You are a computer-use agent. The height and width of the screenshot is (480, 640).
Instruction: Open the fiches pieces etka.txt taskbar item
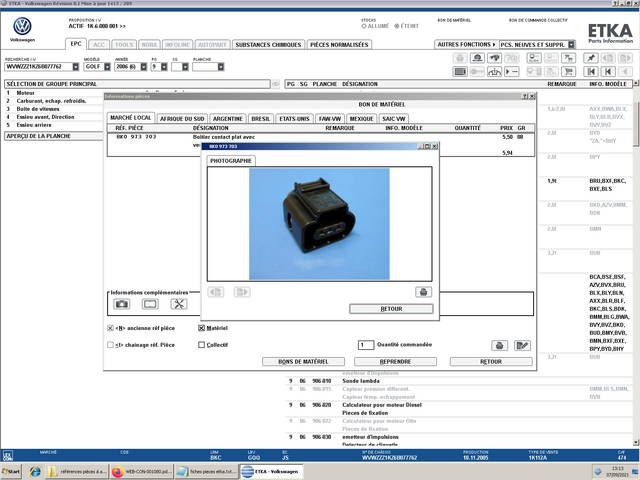click(207, 471)
